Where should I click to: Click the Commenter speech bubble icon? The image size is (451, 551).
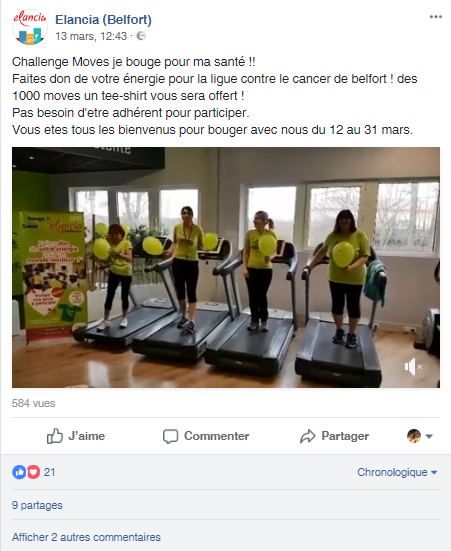point(170,436)
